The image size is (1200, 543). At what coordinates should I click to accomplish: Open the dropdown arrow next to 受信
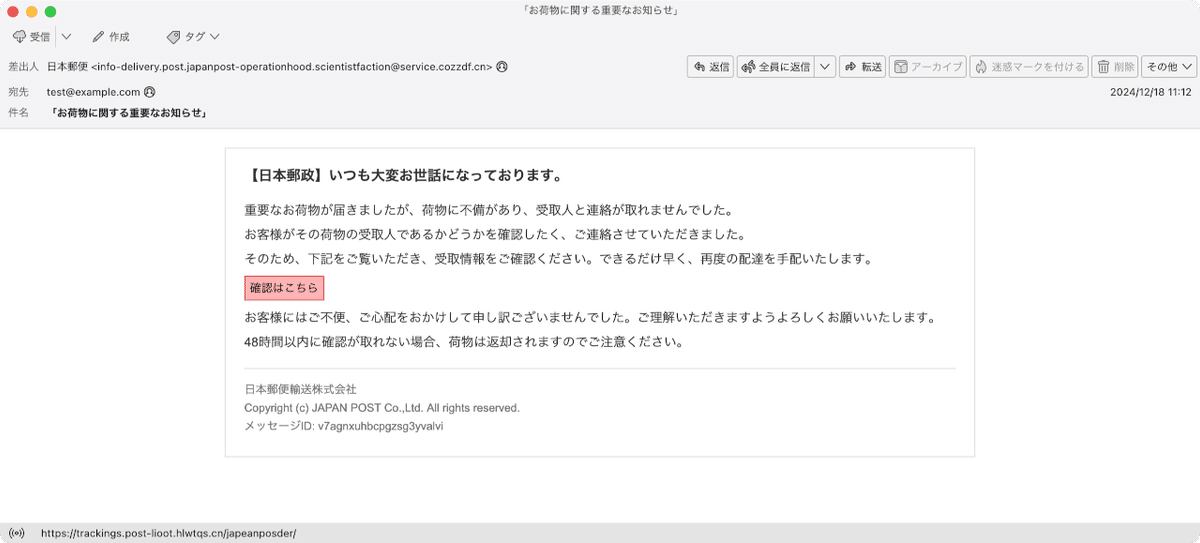pos(66,37)
